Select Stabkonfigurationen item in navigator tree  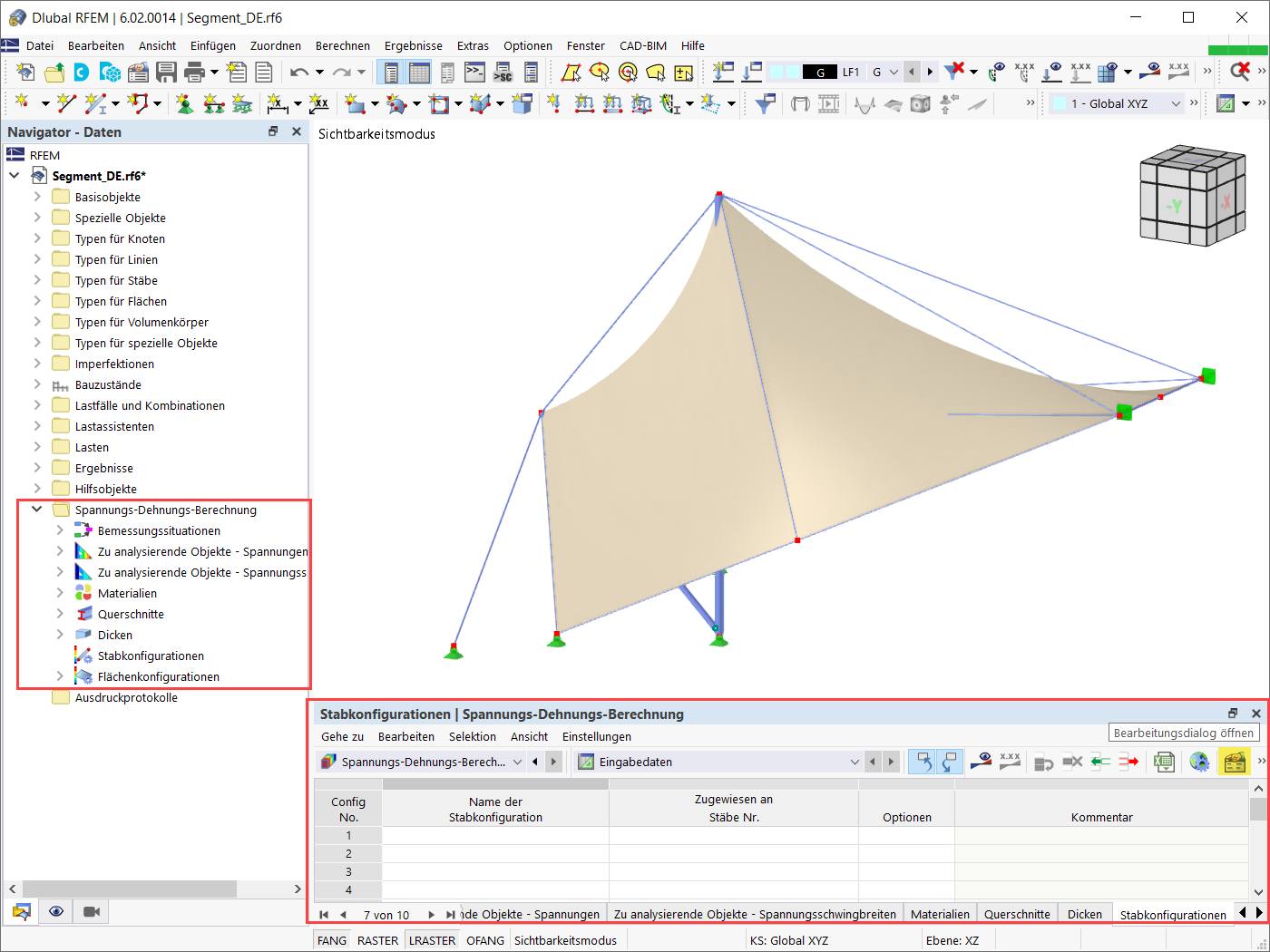tap(151, 656)
